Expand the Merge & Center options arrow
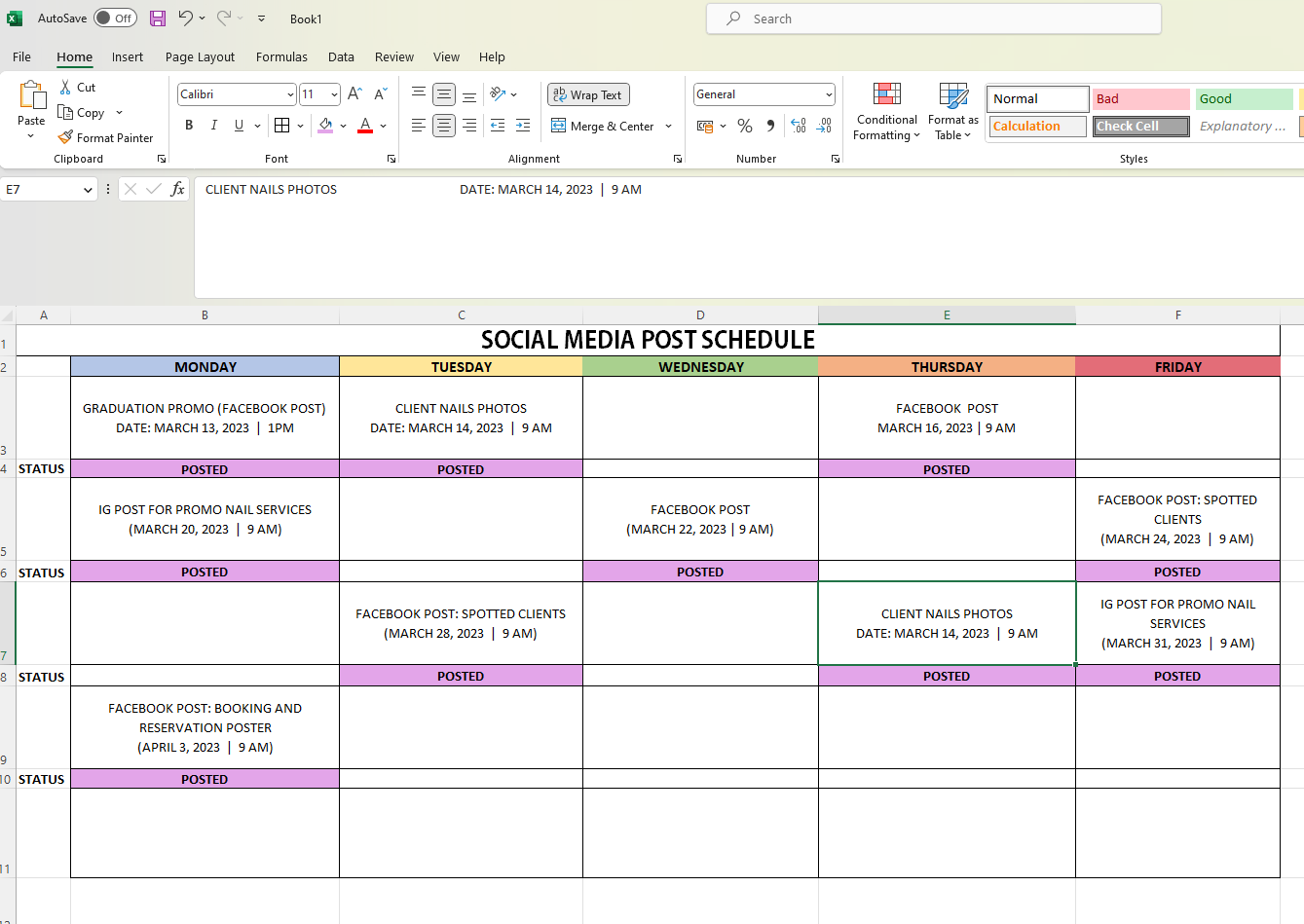This screenshot has width=1304, height=924. click(x=668, y=126)
